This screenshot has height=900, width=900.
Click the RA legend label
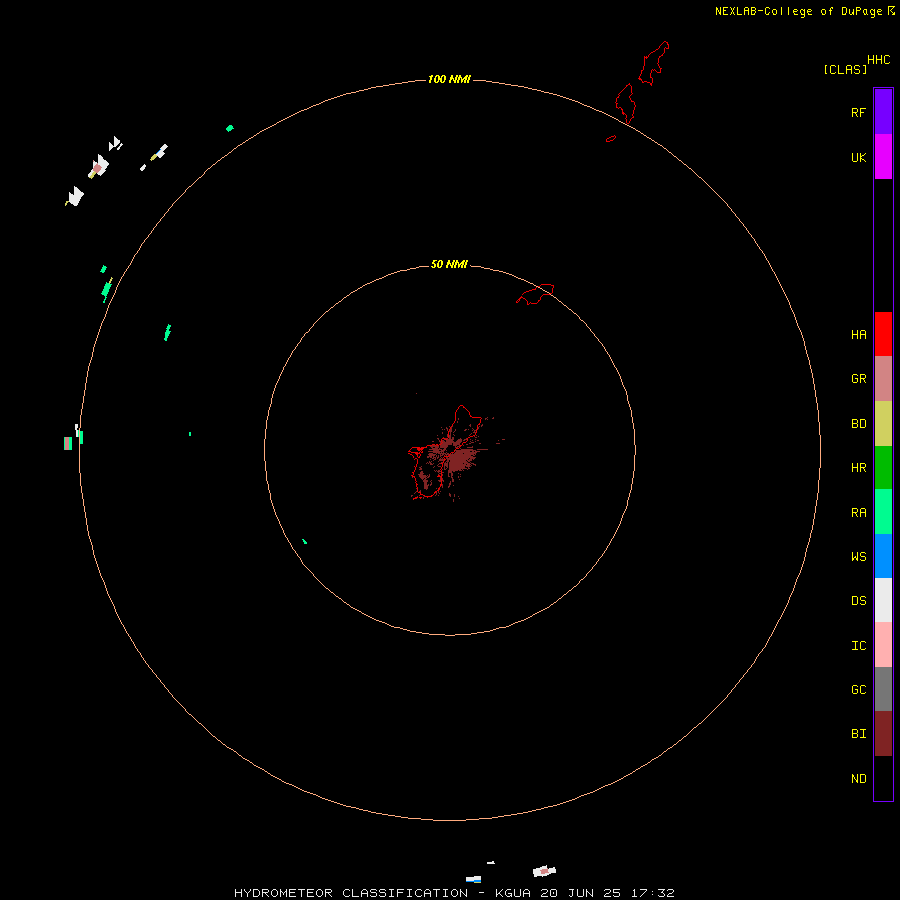point(858,513)
